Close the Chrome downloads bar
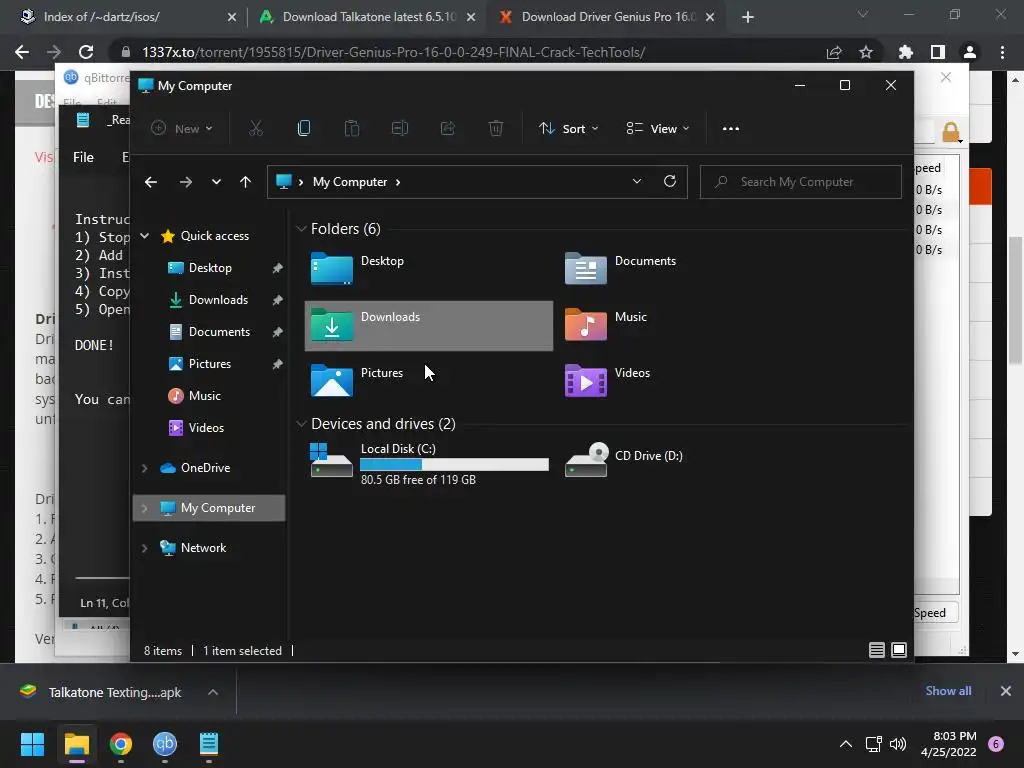Screen dimensions: 1024x768 click(x=1006, y=691)
